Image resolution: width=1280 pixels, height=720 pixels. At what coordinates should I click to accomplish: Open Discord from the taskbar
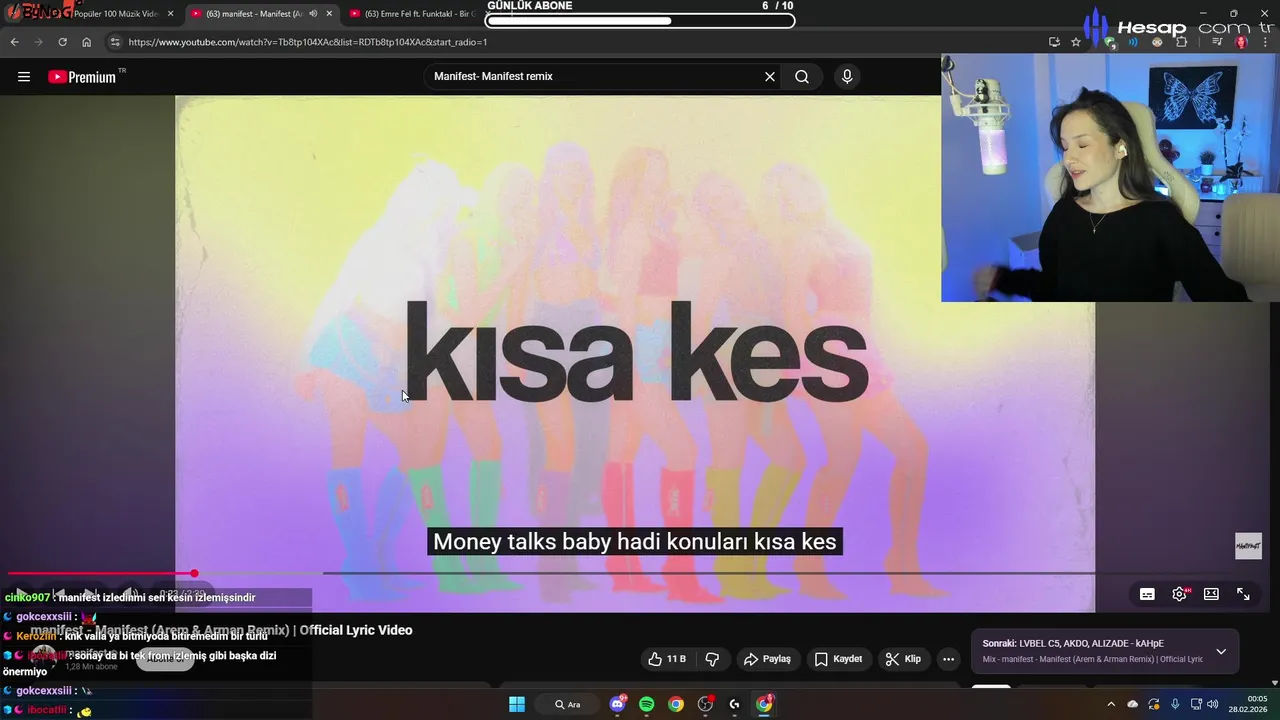pyautogui.click(x=617, y=704)
